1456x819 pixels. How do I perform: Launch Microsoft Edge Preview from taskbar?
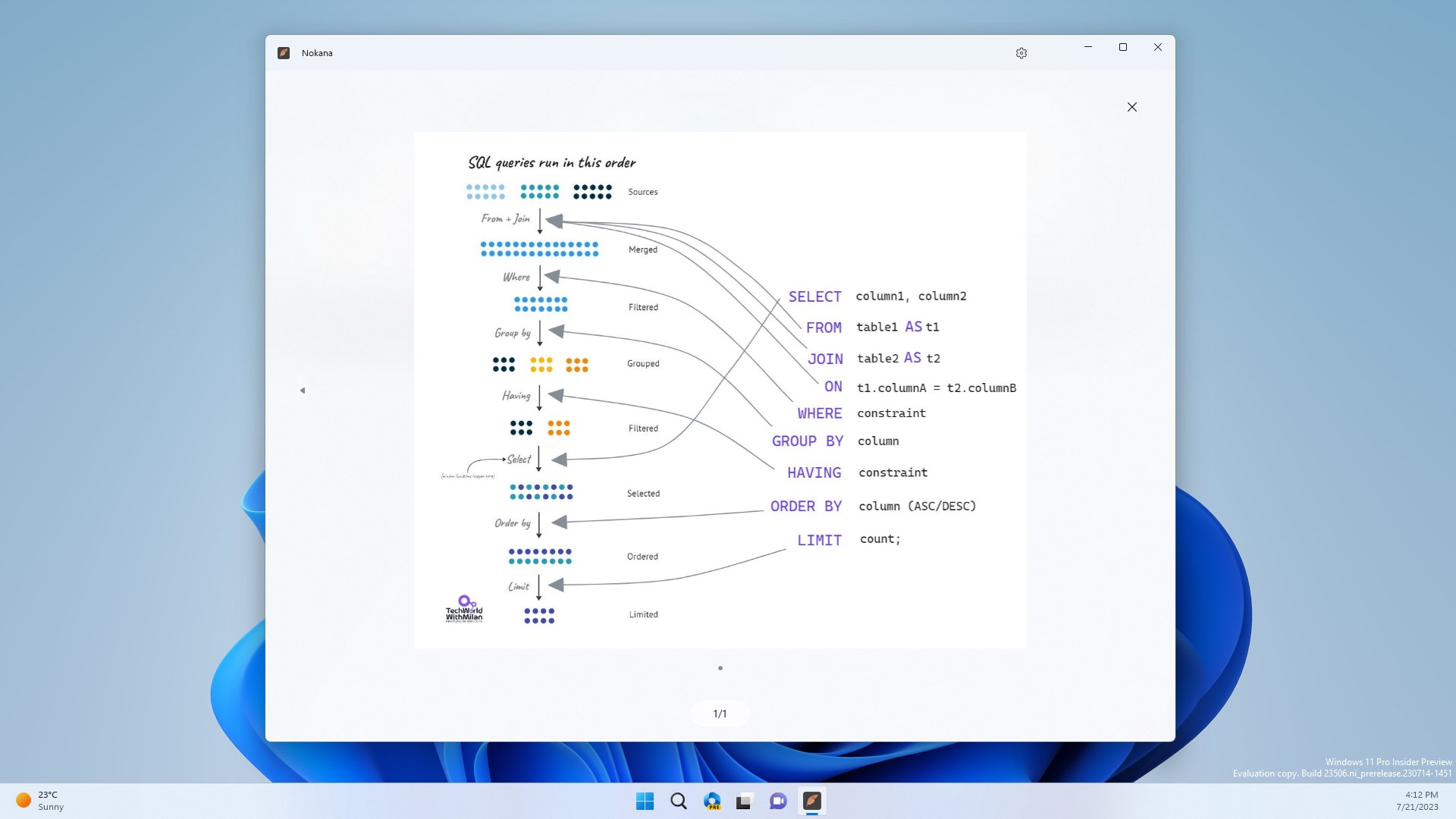point(712,801)
